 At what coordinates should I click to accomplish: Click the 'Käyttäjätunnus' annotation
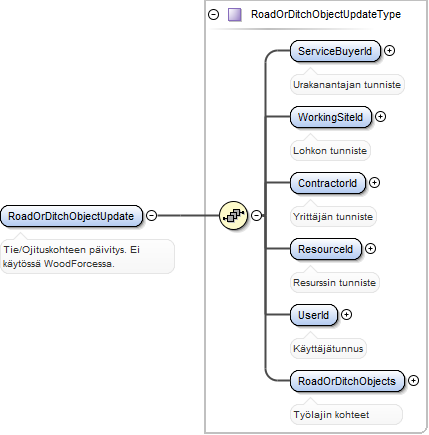328,349
